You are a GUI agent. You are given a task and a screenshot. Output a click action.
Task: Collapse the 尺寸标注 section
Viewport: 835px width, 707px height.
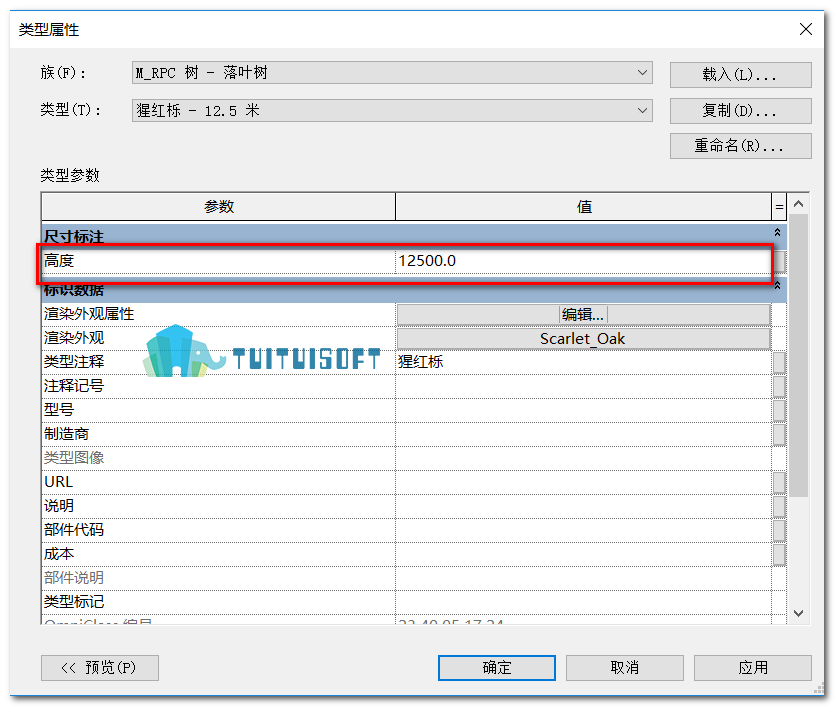coord(777,233)
